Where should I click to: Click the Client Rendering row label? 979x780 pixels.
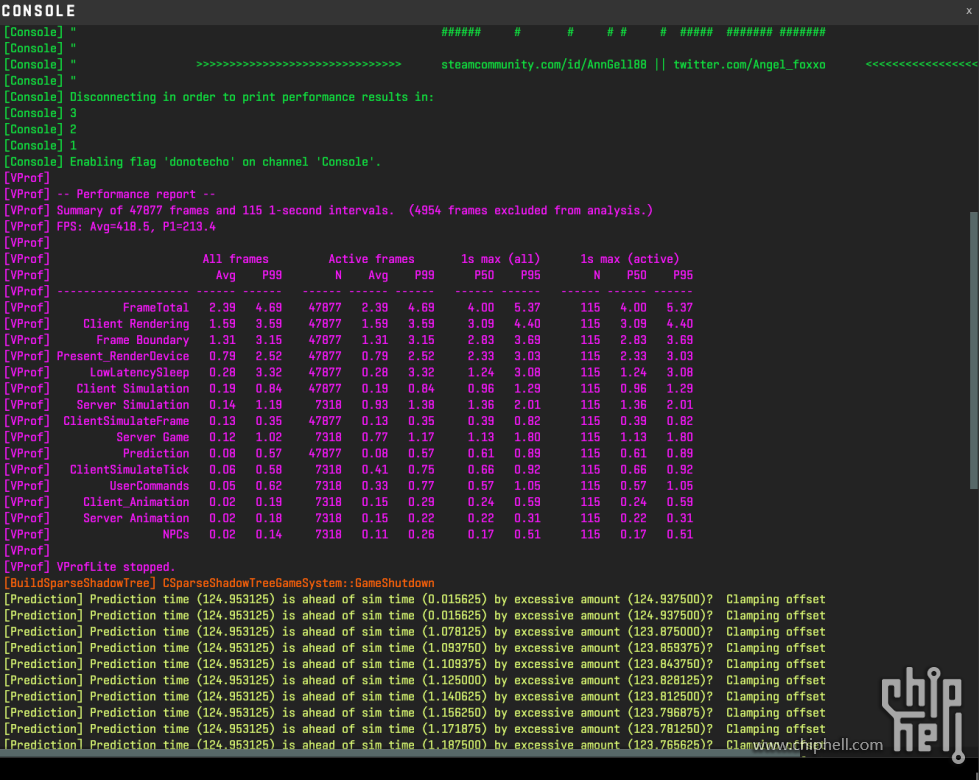point(136,324)
